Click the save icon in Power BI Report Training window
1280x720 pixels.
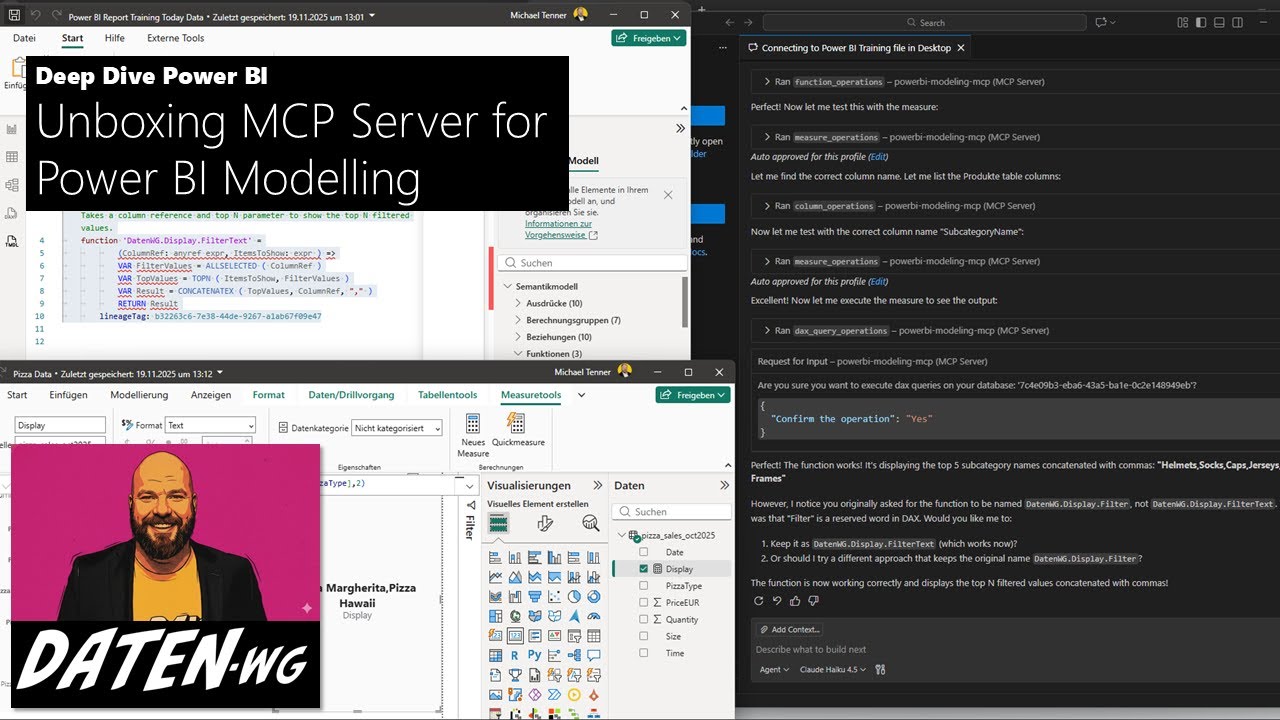click(14, 16)
